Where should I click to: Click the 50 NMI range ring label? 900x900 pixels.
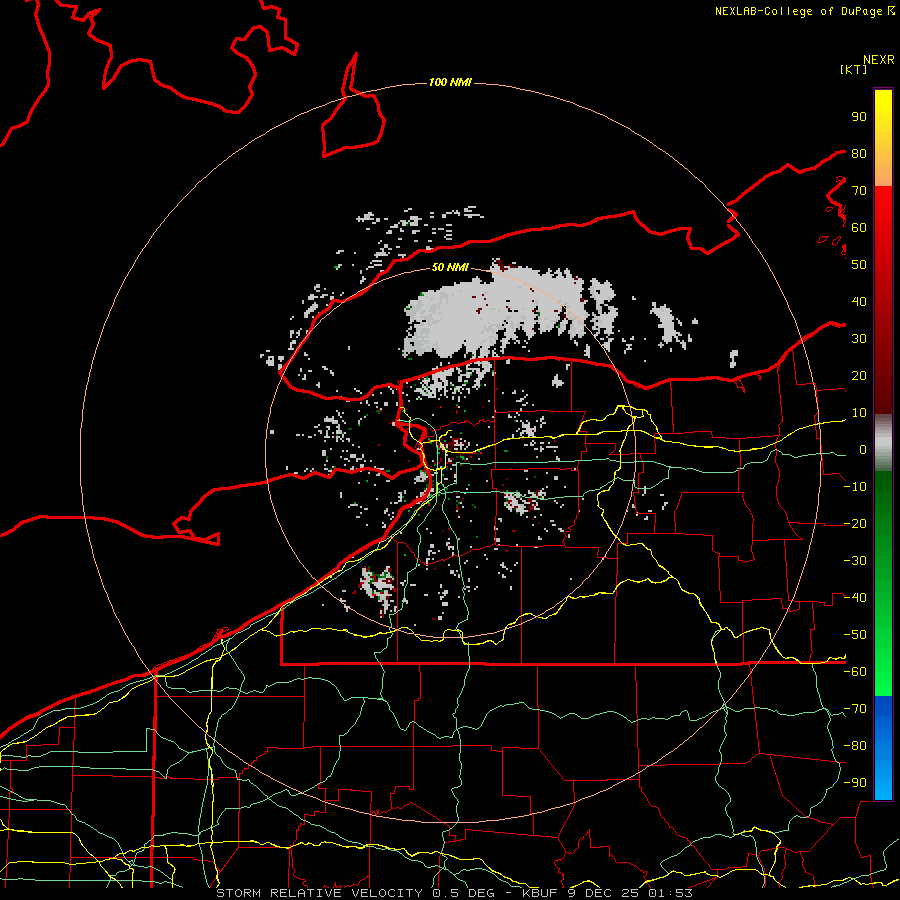[450, 267]
